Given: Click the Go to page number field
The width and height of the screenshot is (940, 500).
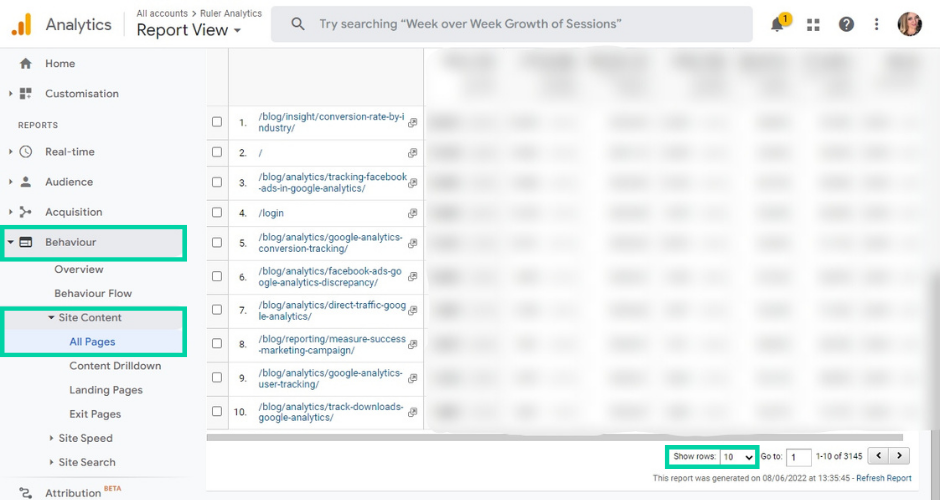Looking at the screenshot, I should point(799,457).
